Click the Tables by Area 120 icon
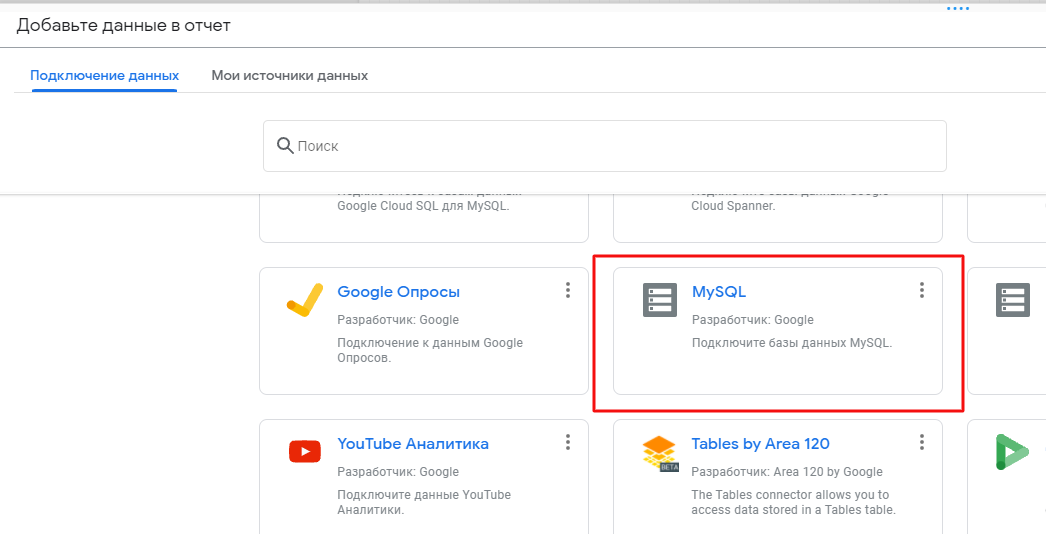This screenshot has width=1046, height=534. coord(660,454)
